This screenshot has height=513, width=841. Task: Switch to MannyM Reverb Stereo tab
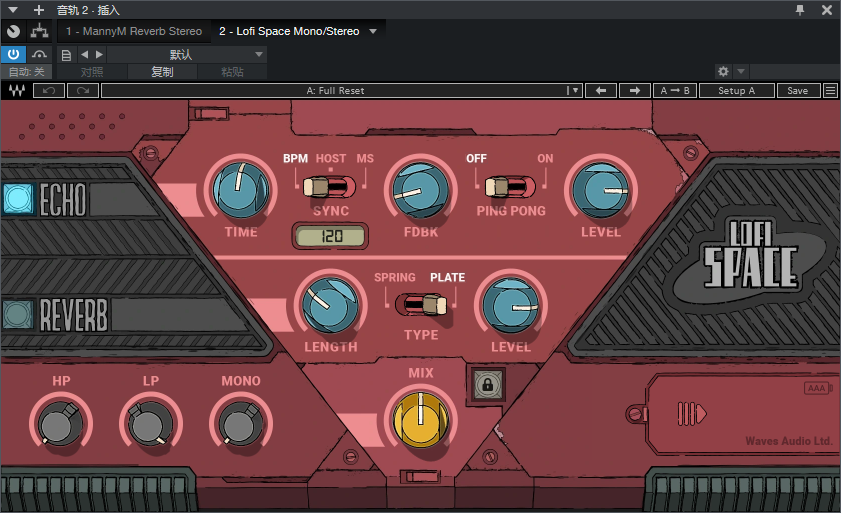(134, 31)
